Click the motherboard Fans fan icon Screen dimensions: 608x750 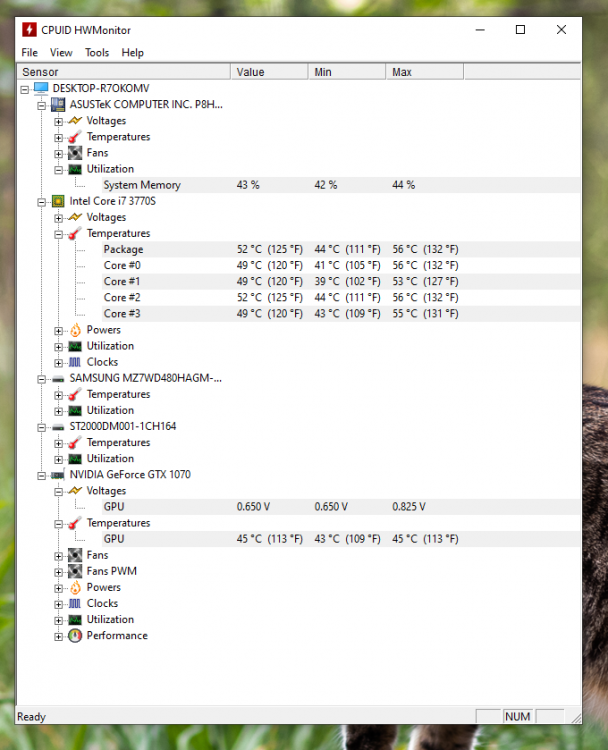click(75, 153)
